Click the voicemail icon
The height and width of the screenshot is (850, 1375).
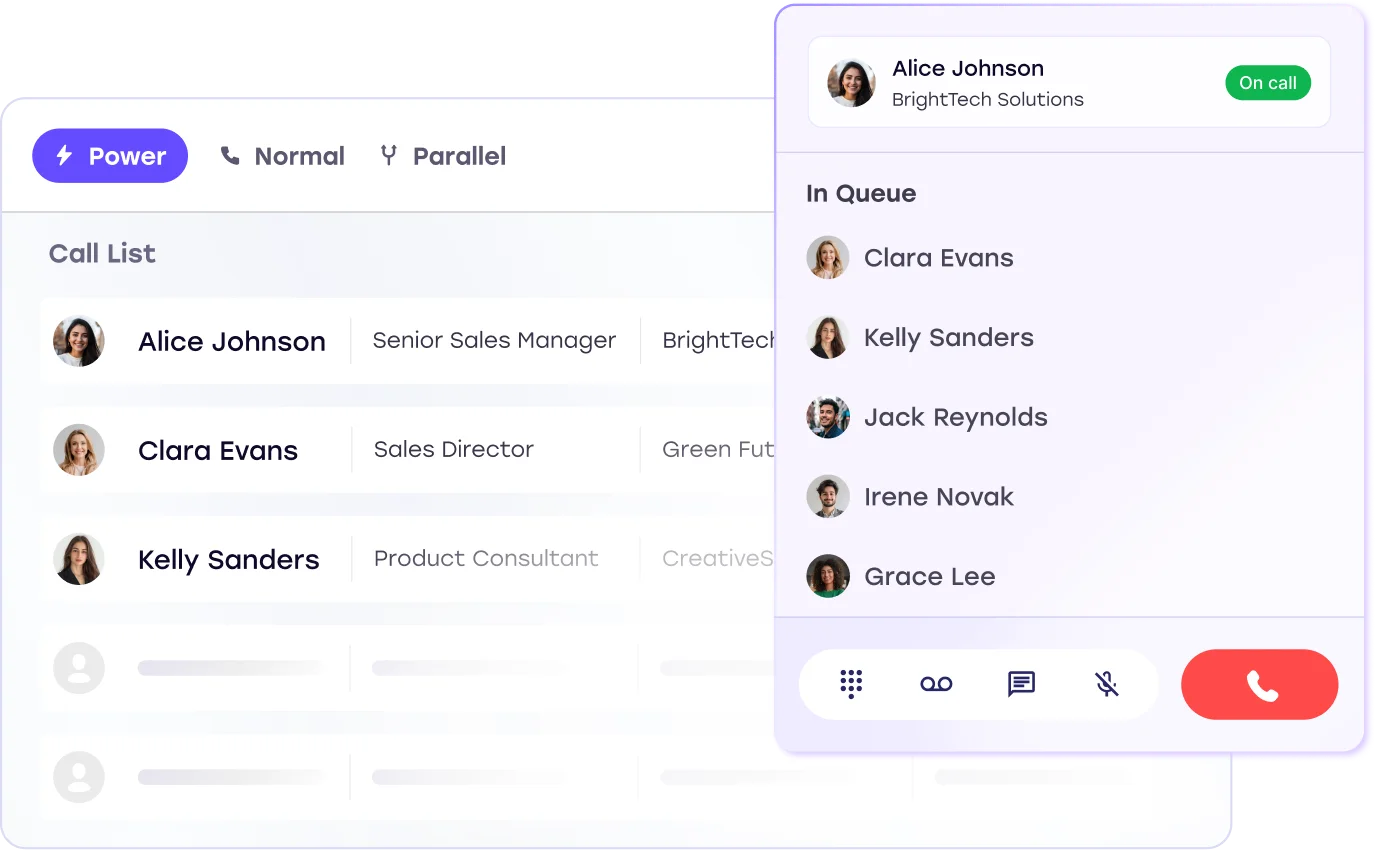(936, 684)
